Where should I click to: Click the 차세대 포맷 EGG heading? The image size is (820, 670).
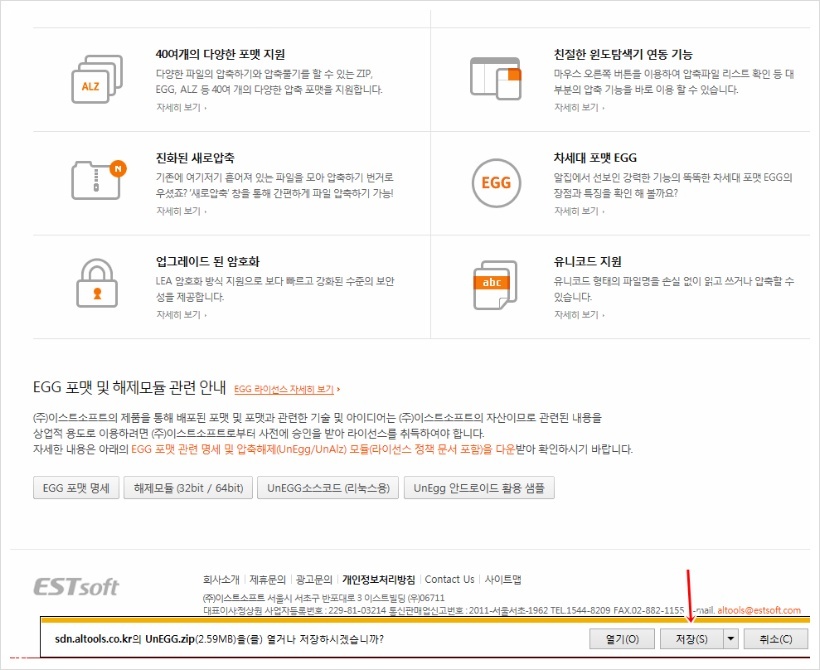595,158
